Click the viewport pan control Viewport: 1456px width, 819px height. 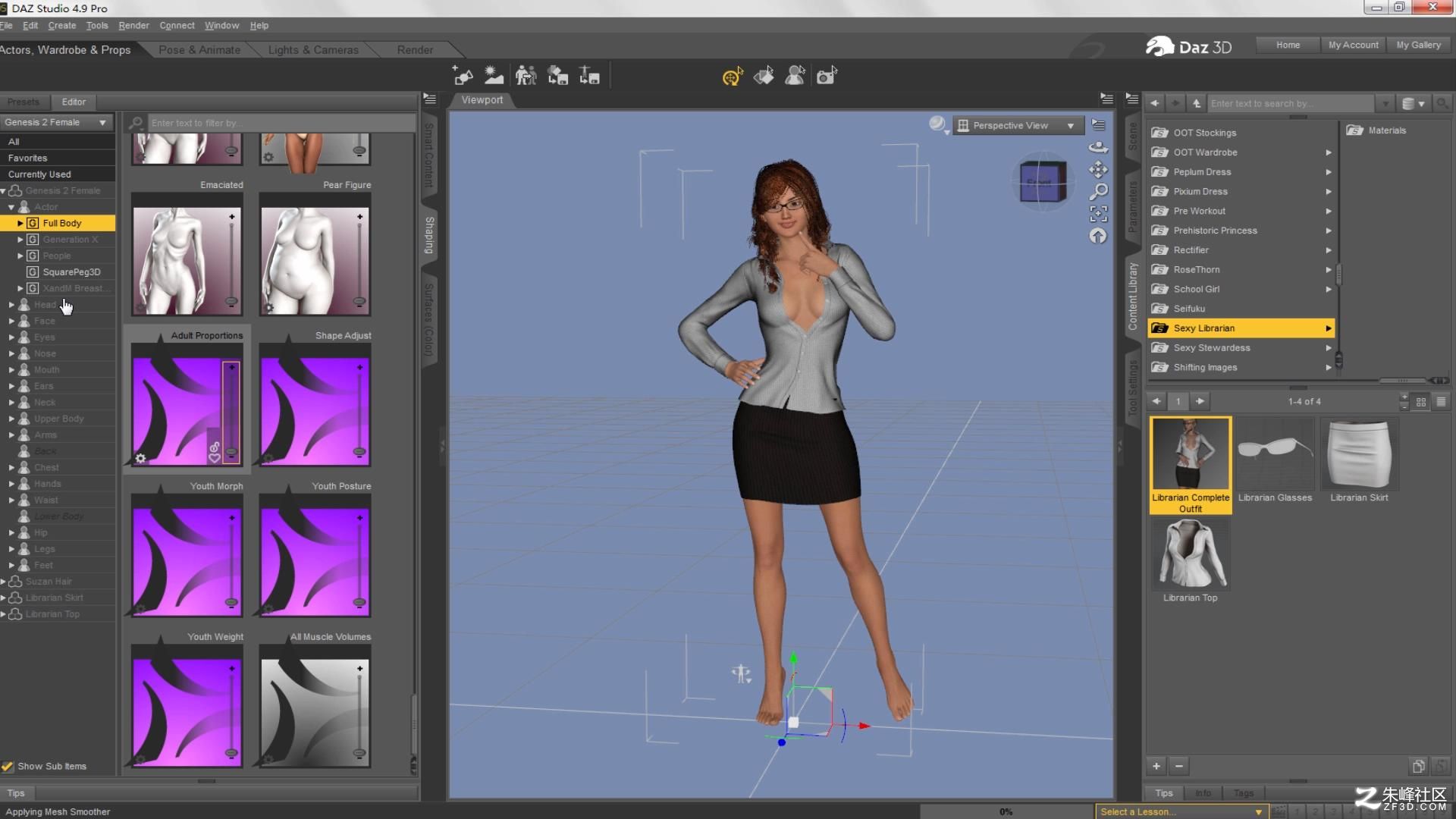coord(1098,170)
